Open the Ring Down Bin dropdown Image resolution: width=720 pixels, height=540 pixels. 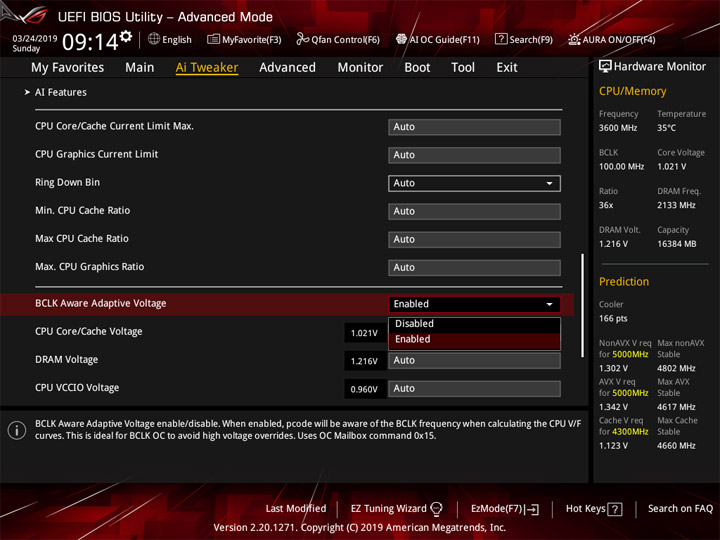(474, 183)
